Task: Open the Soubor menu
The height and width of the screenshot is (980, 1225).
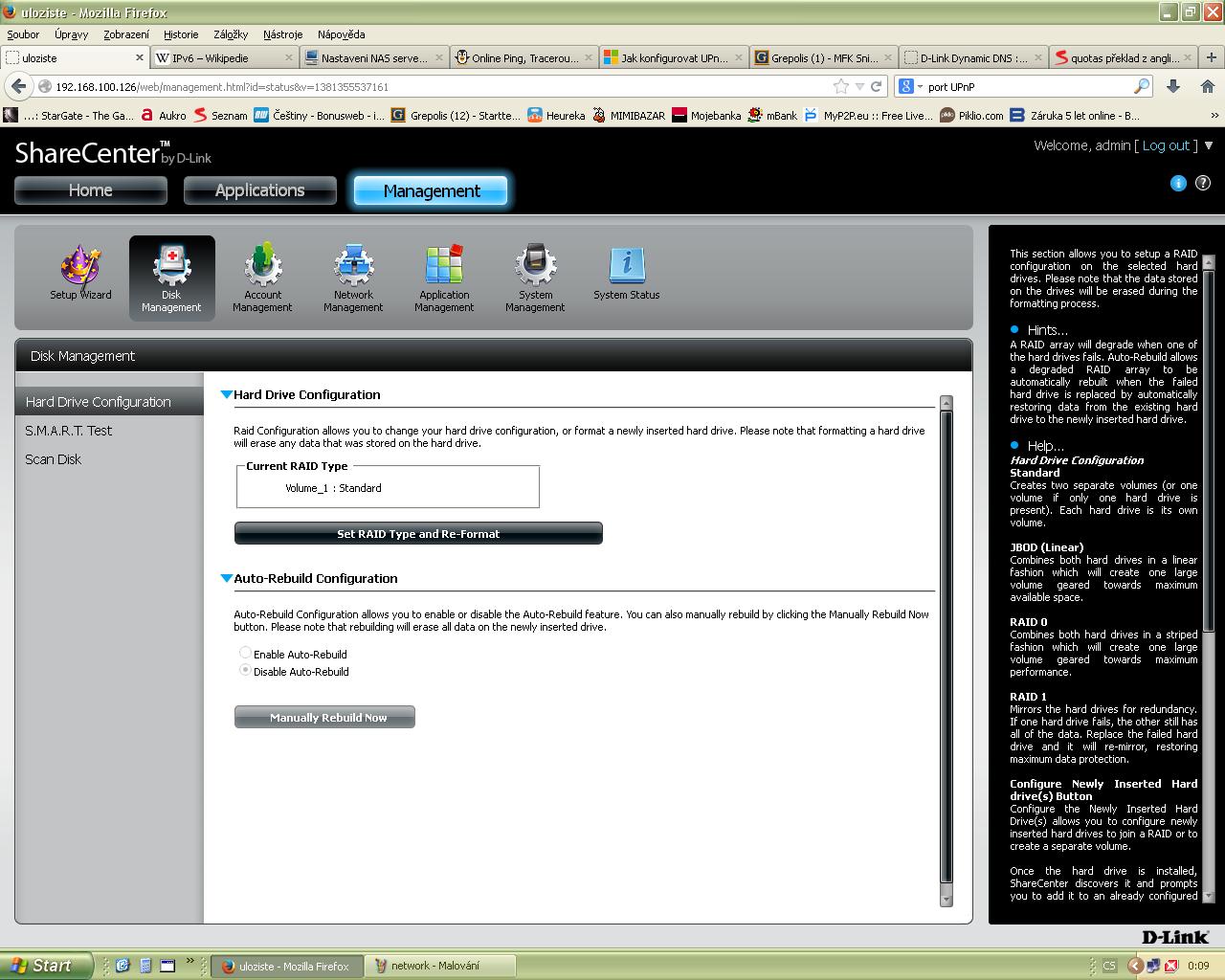Action: [23, 34]
